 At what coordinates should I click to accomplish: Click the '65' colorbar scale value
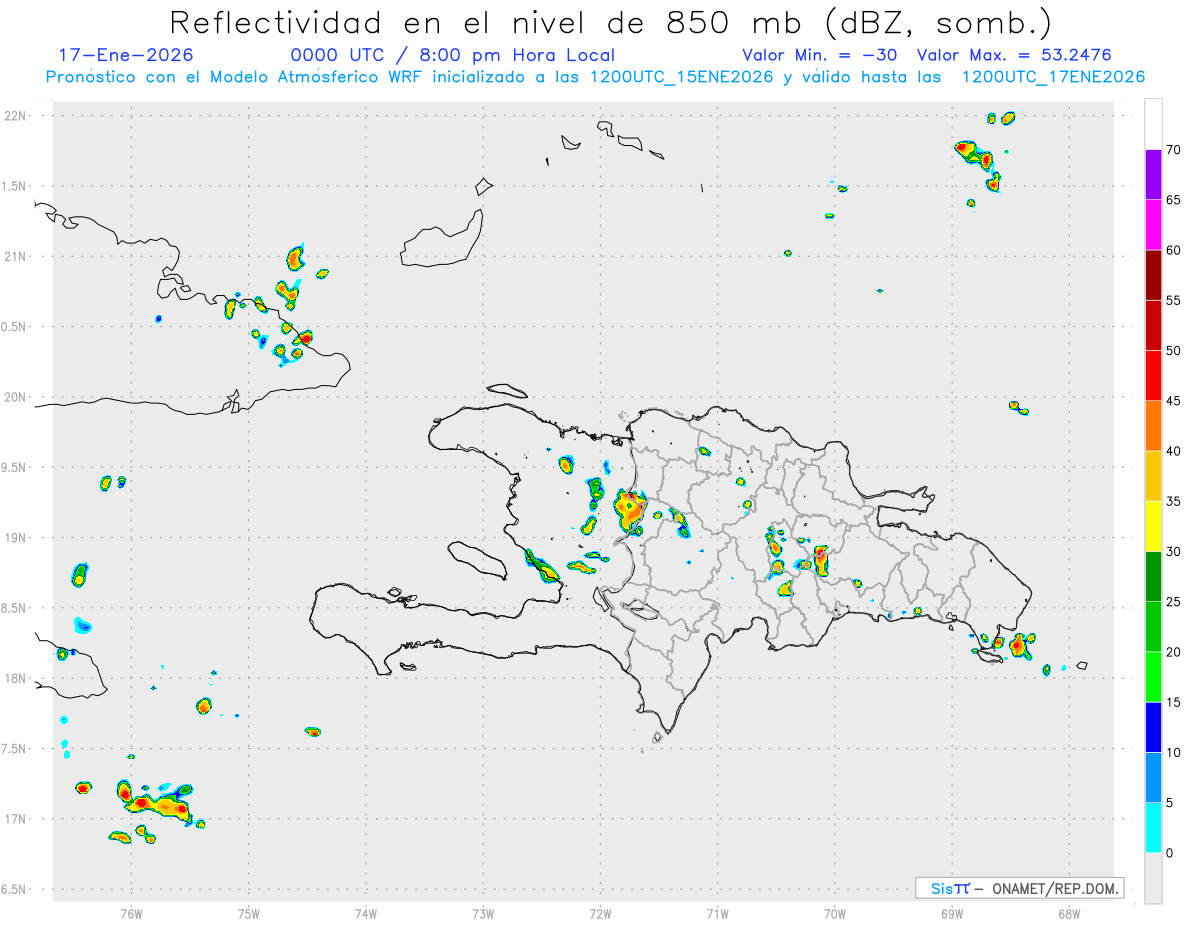point(1173,200)
